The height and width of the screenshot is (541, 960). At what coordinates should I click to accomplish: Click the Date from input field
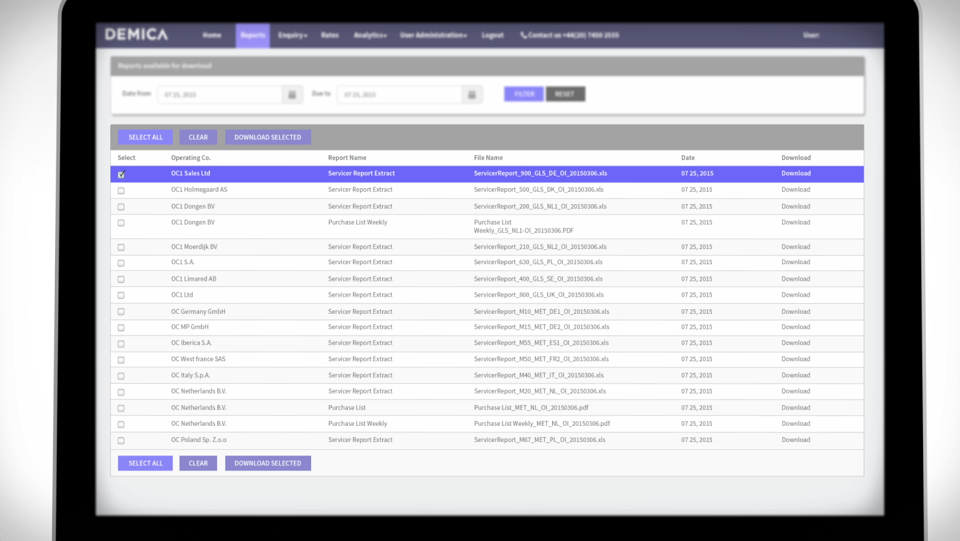pyautogui.click(x=220, y=94)
